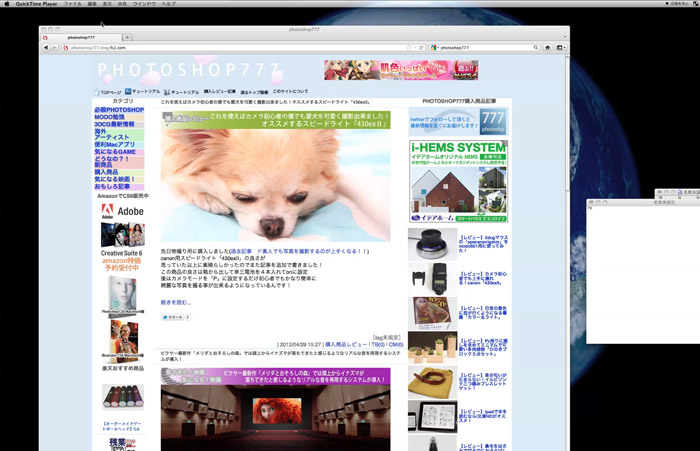Image resolution: width=700 pixels, height=451 pixels.
Task: Click the Twitter follow 777 photoshp banner
Action: [x=458, y=122]
